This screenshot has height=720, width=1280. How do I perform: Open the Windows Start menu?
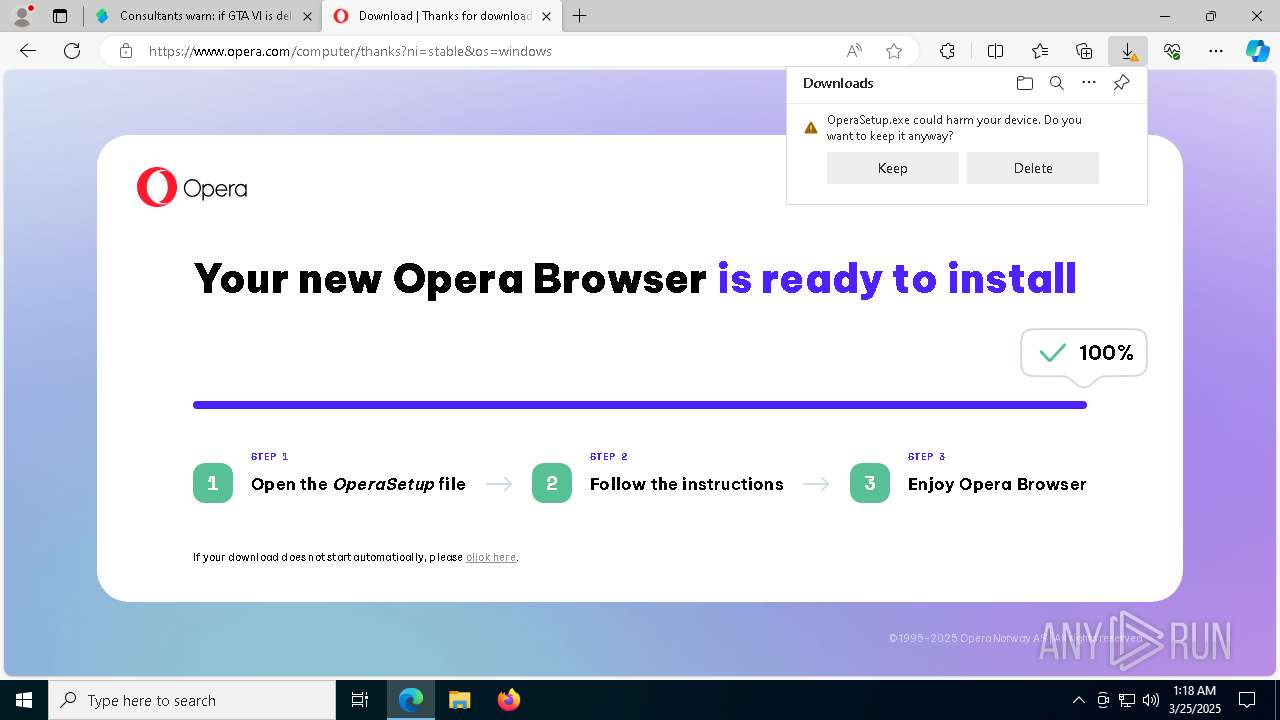(x=24, y=700)
